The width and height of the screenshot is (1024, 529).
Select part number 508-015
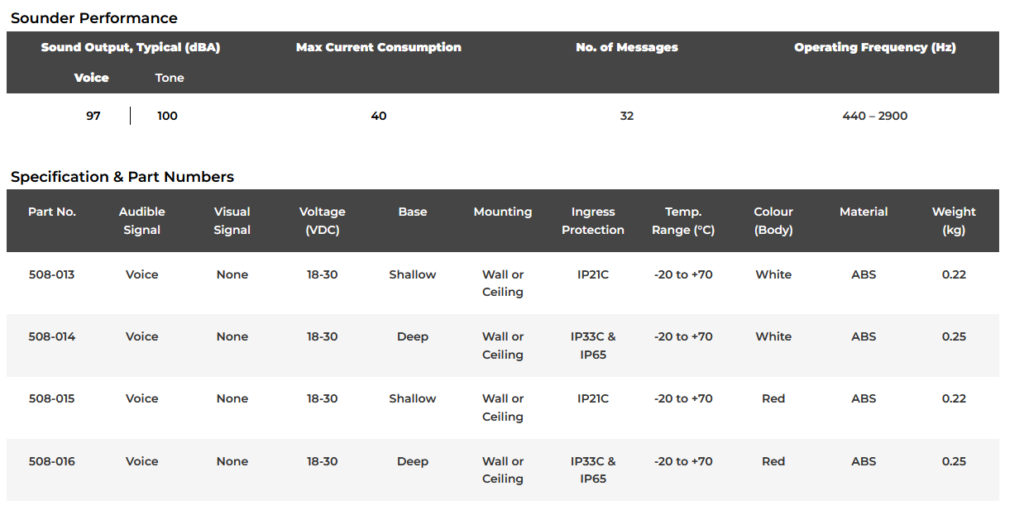pyautogui.click(x=52, y=398)
